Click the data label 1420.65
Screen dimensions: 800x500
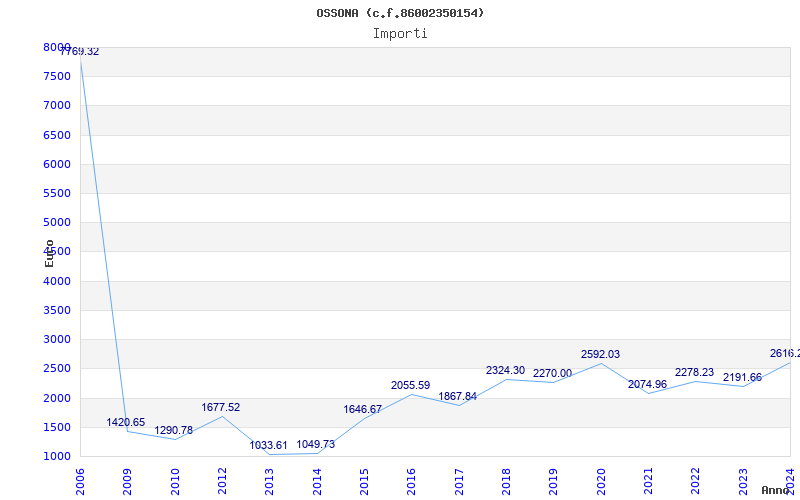(x=126, y=422)
